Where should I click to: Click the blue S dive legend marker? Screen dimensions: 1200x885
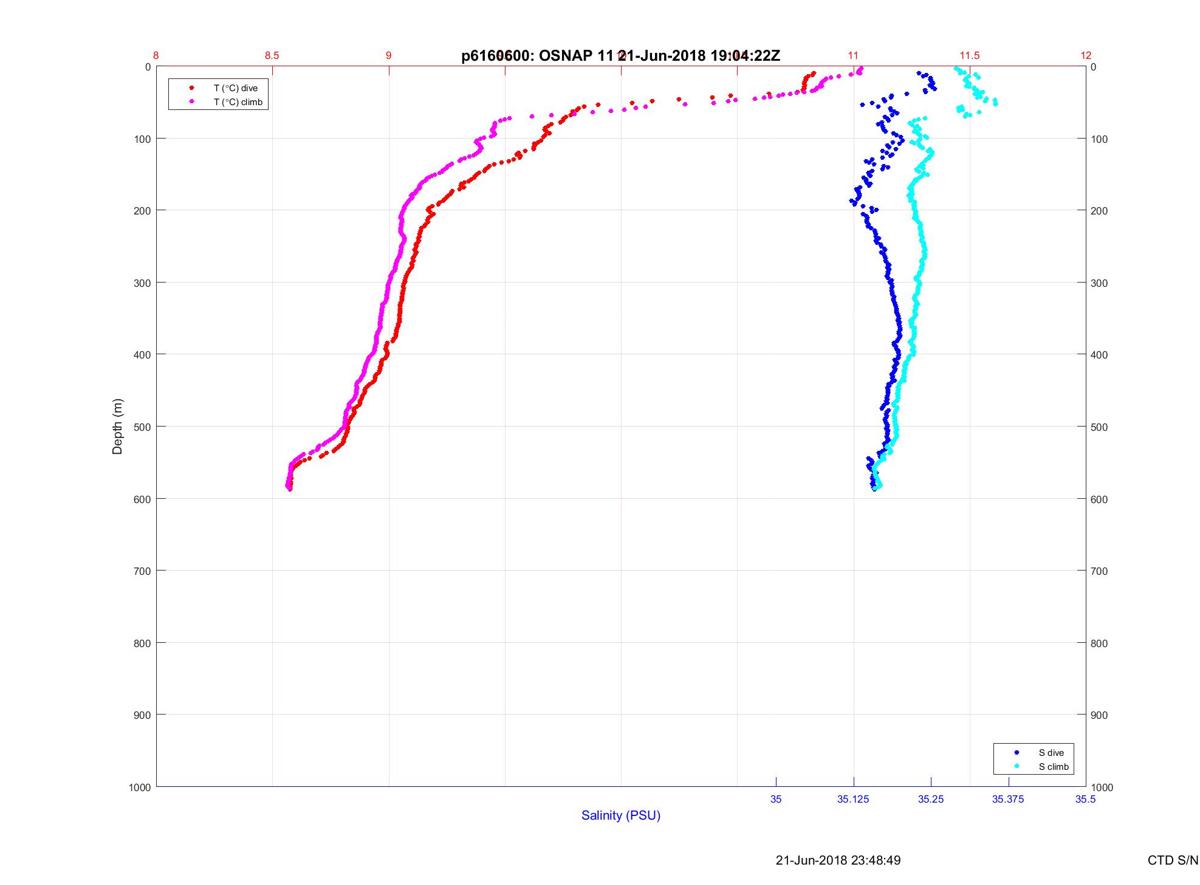click(1017, 752)
